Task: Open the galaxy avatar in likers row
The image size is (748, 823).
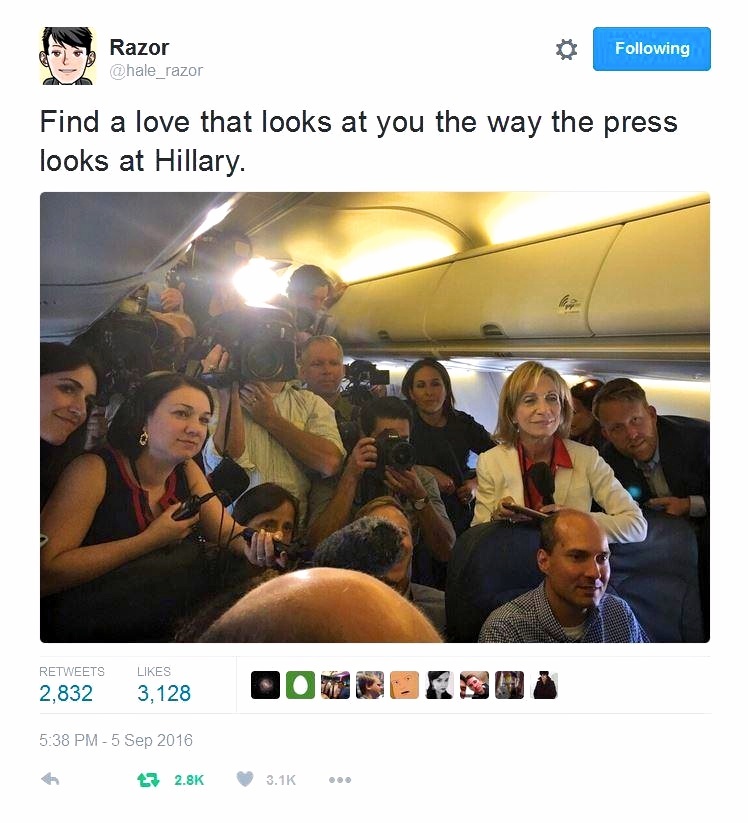Action: [265, 685]
